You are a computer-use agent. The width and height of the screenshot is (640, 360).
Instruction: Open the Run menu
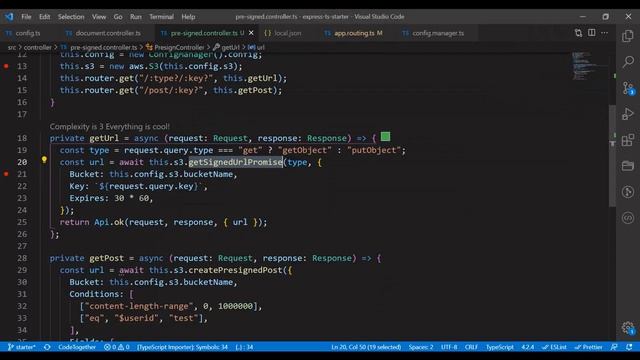136,17
